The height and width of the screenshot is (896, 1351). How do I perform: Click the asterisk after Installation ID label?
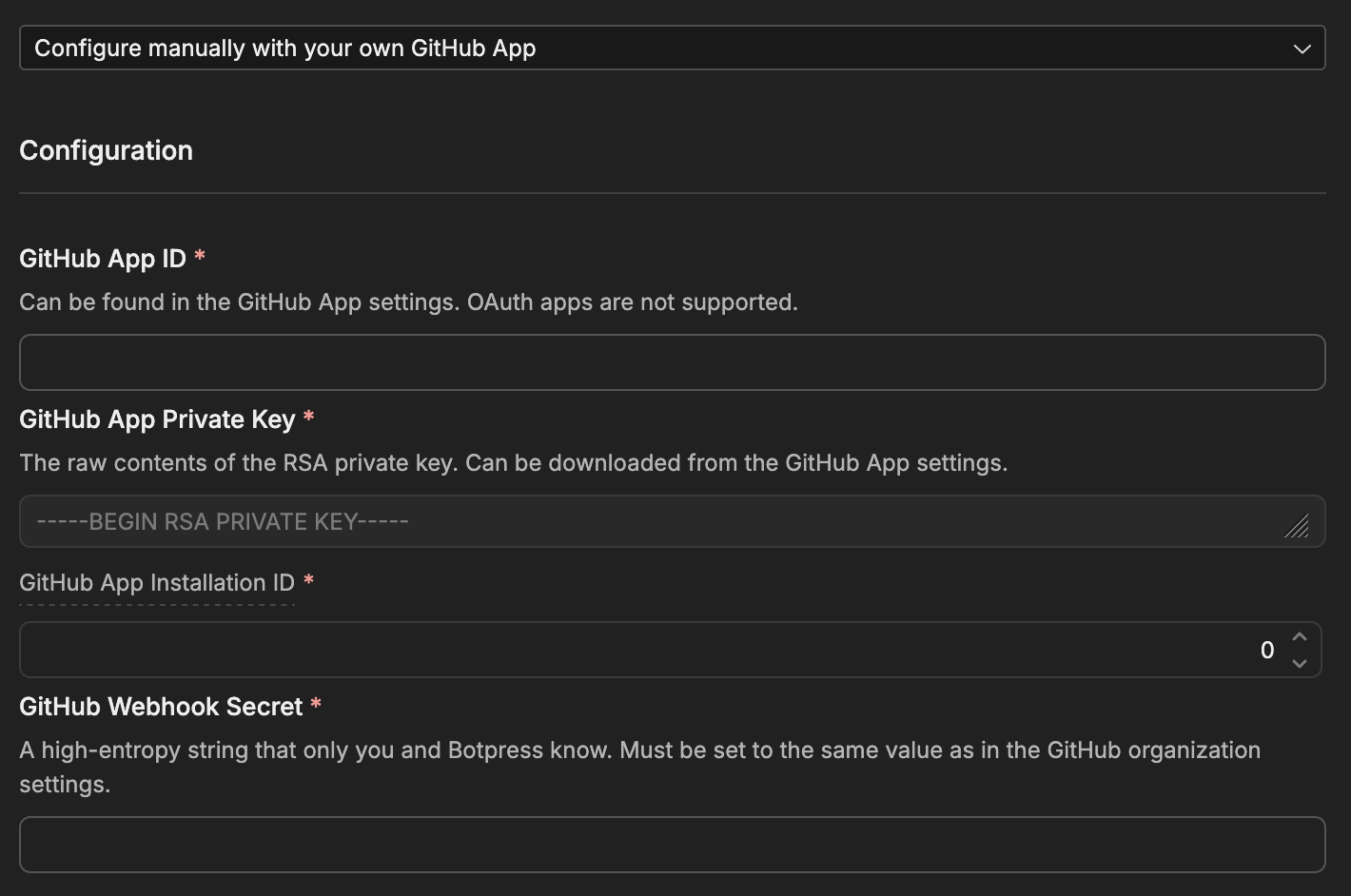[308, 580]
